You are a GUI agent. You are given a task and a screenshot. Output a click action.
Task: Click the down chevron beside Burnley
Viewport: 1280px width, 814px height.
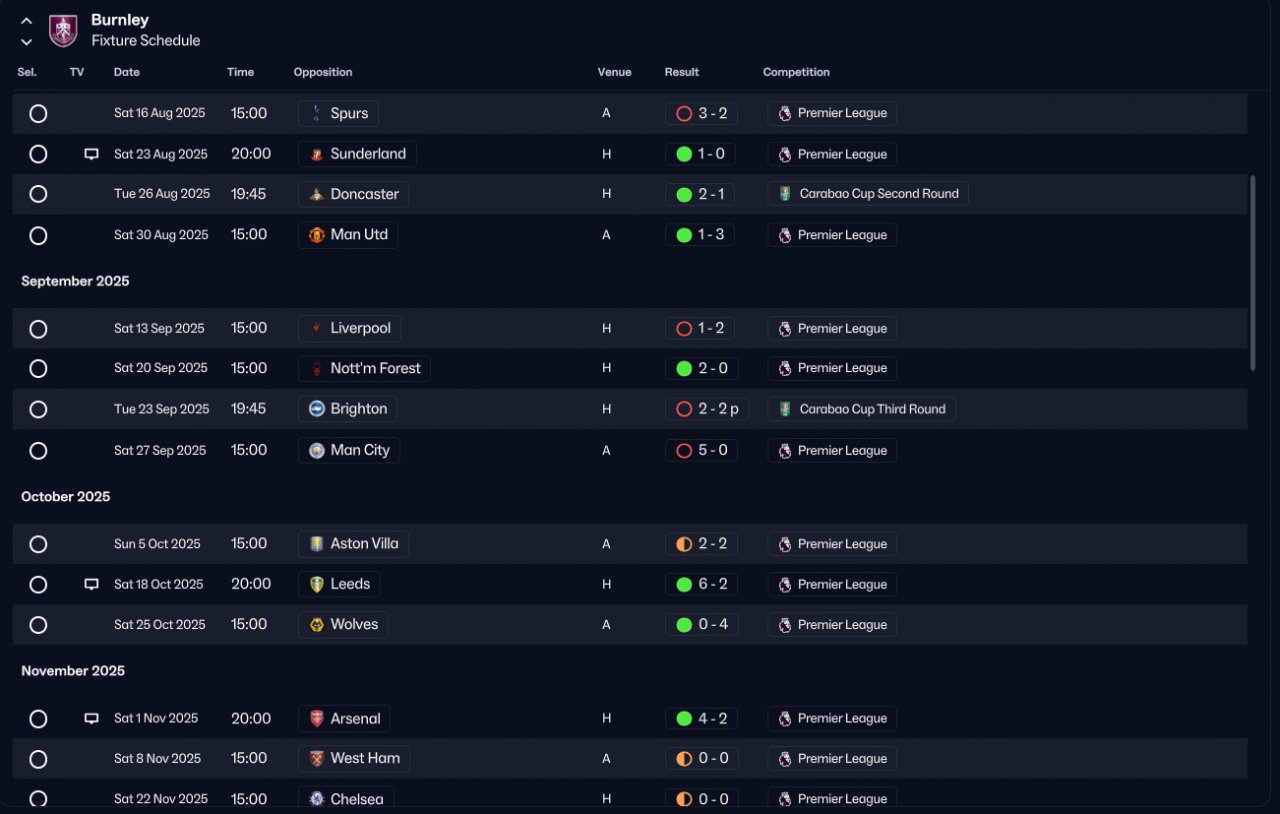click(x=27, y=42)
